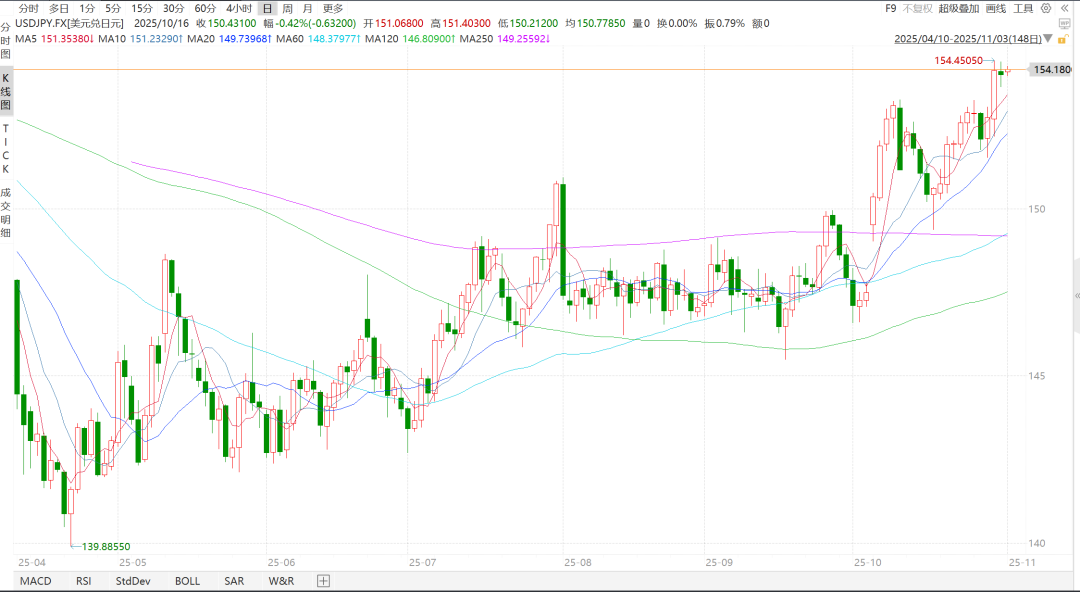Show the RSI indicator
Viewport: 1080px width, 592px height.
pos(83,581)
